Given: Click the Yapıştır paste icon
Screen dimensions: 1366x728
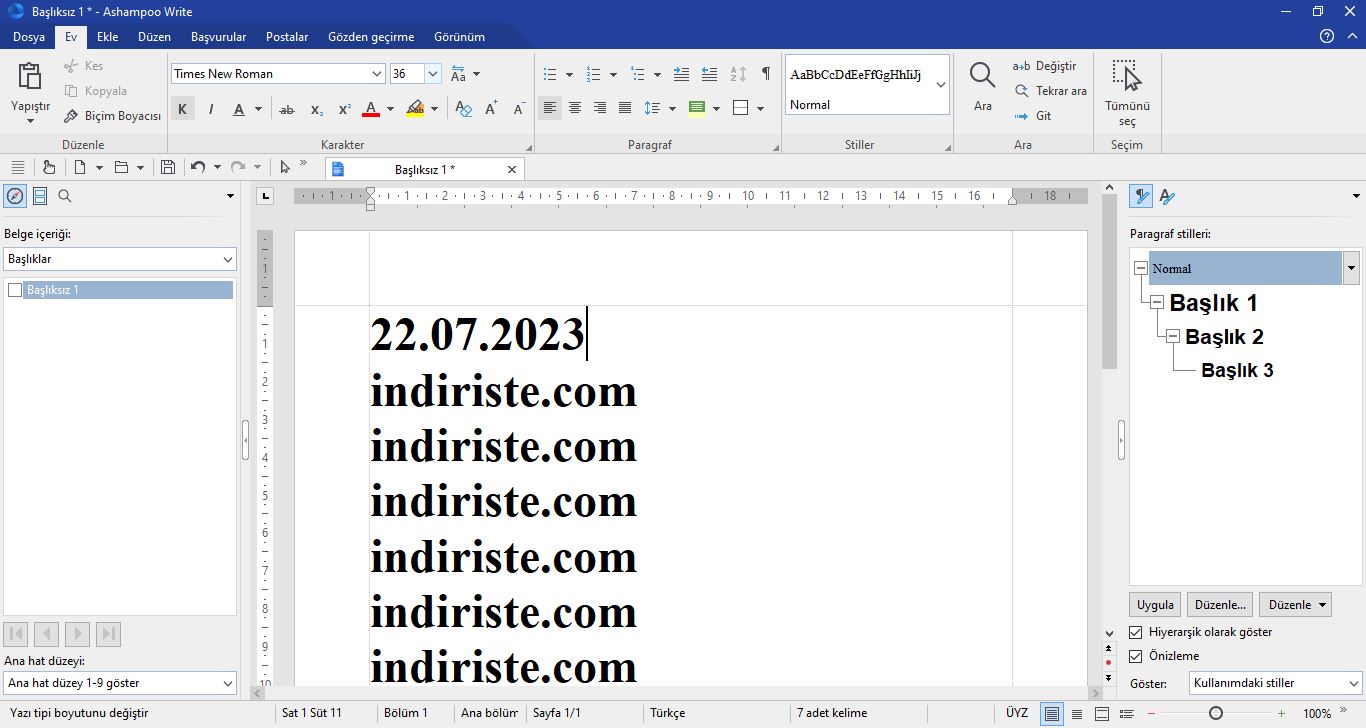Looking at the screenshot, I should click(30, 76).
